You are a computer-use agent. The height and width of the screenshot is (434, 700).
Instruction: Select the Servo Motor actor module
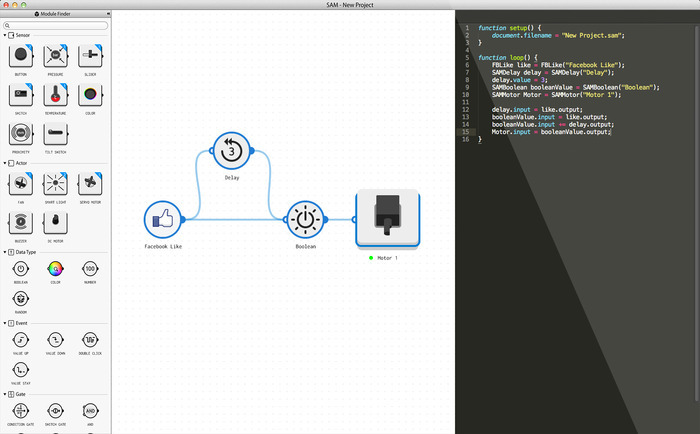90,183
